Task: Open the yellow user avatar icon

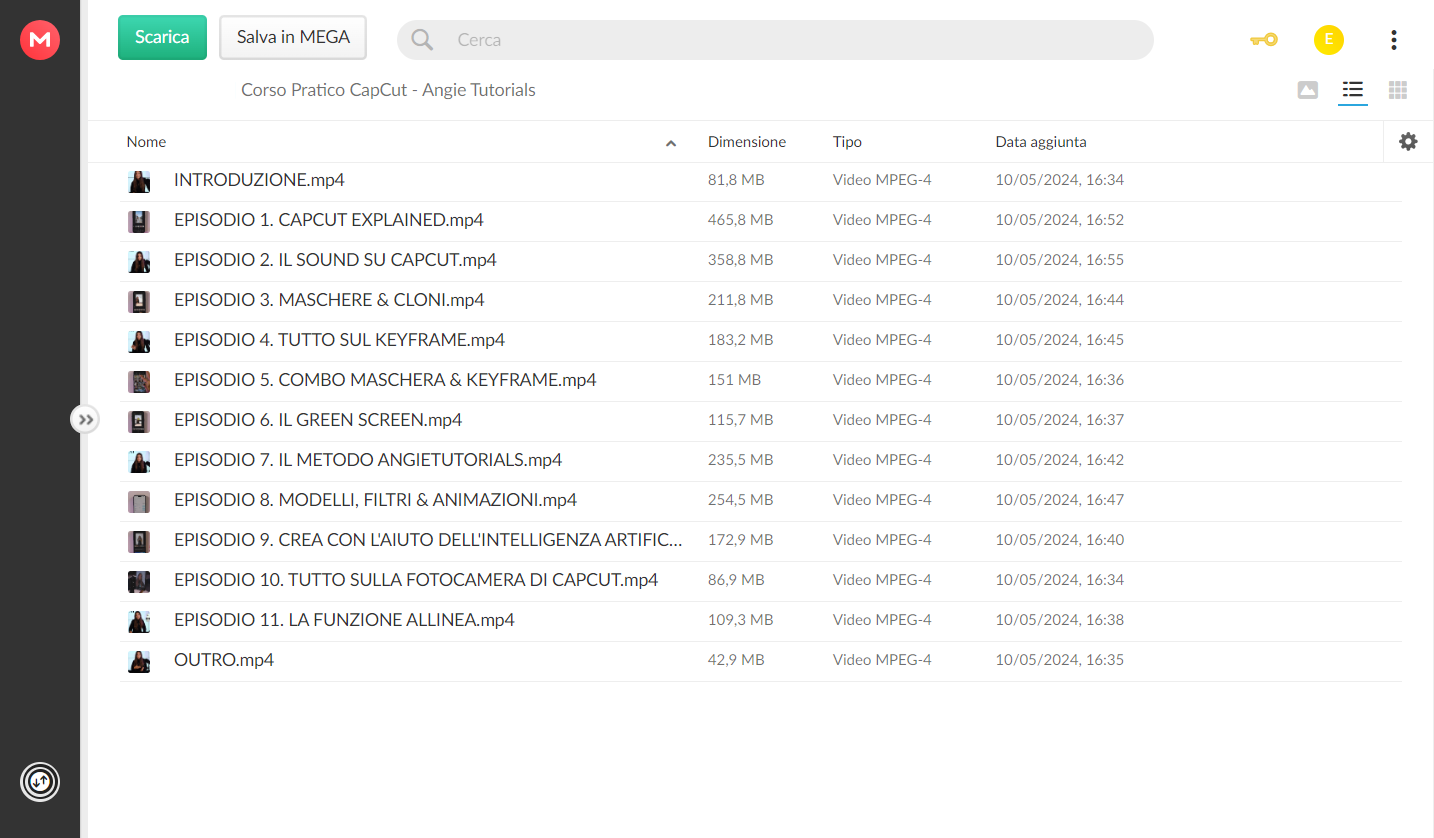Action: pyautogui.click(x=1328, y=40)
